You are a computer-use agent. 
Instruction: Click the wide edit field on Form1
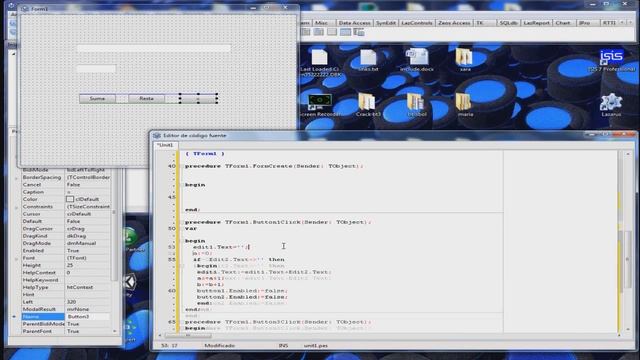coord(153,48)
